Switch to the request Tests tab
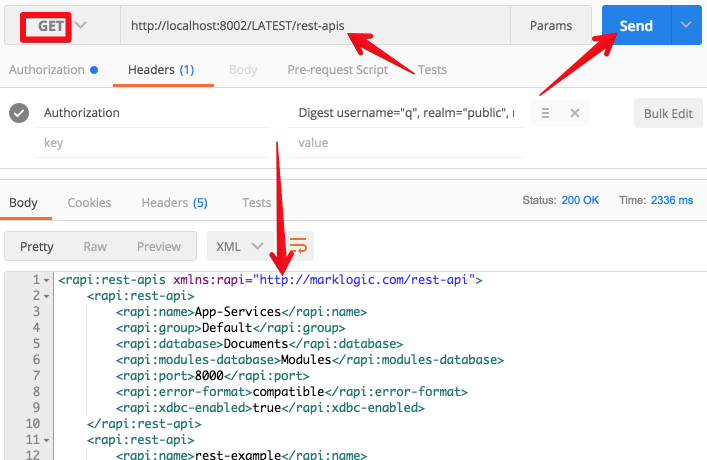 pyautogui.click(x=432, y=70)
